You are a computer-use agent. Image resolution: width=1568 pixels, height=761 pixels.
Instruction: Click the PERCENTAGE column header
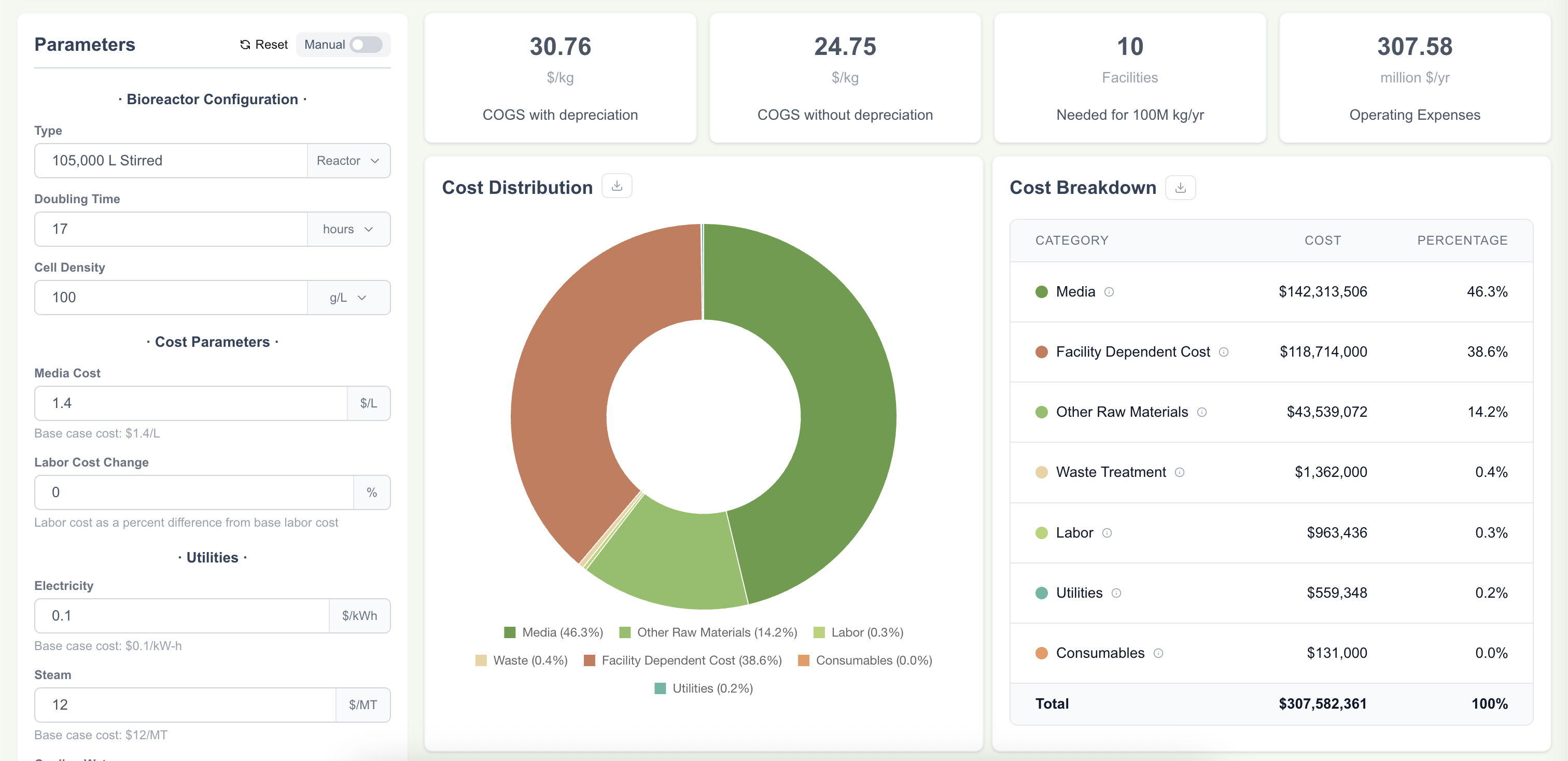[1462, 241]
